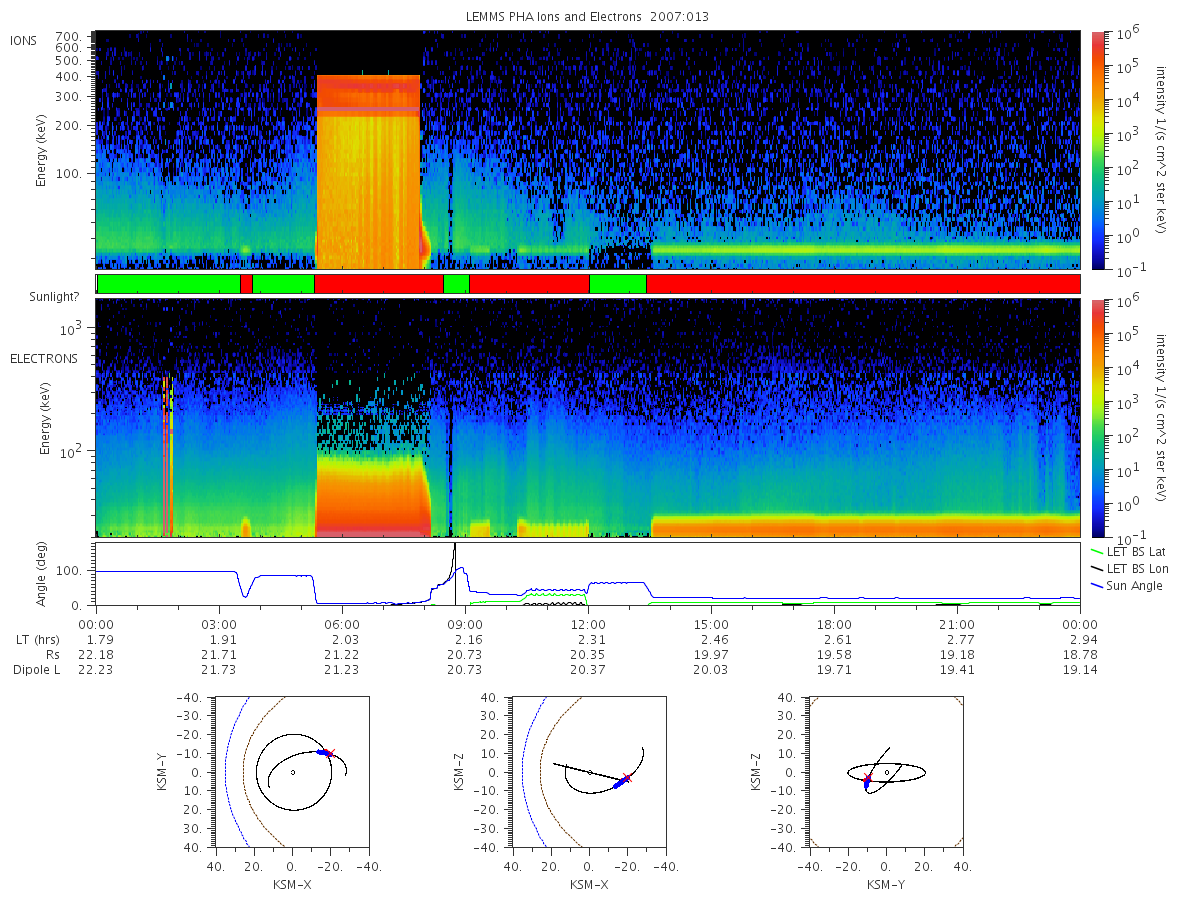Click the Dipole L value 19.14
Image resolution: width=1200 pixels, height=900 pixels.
point(1080,670)
